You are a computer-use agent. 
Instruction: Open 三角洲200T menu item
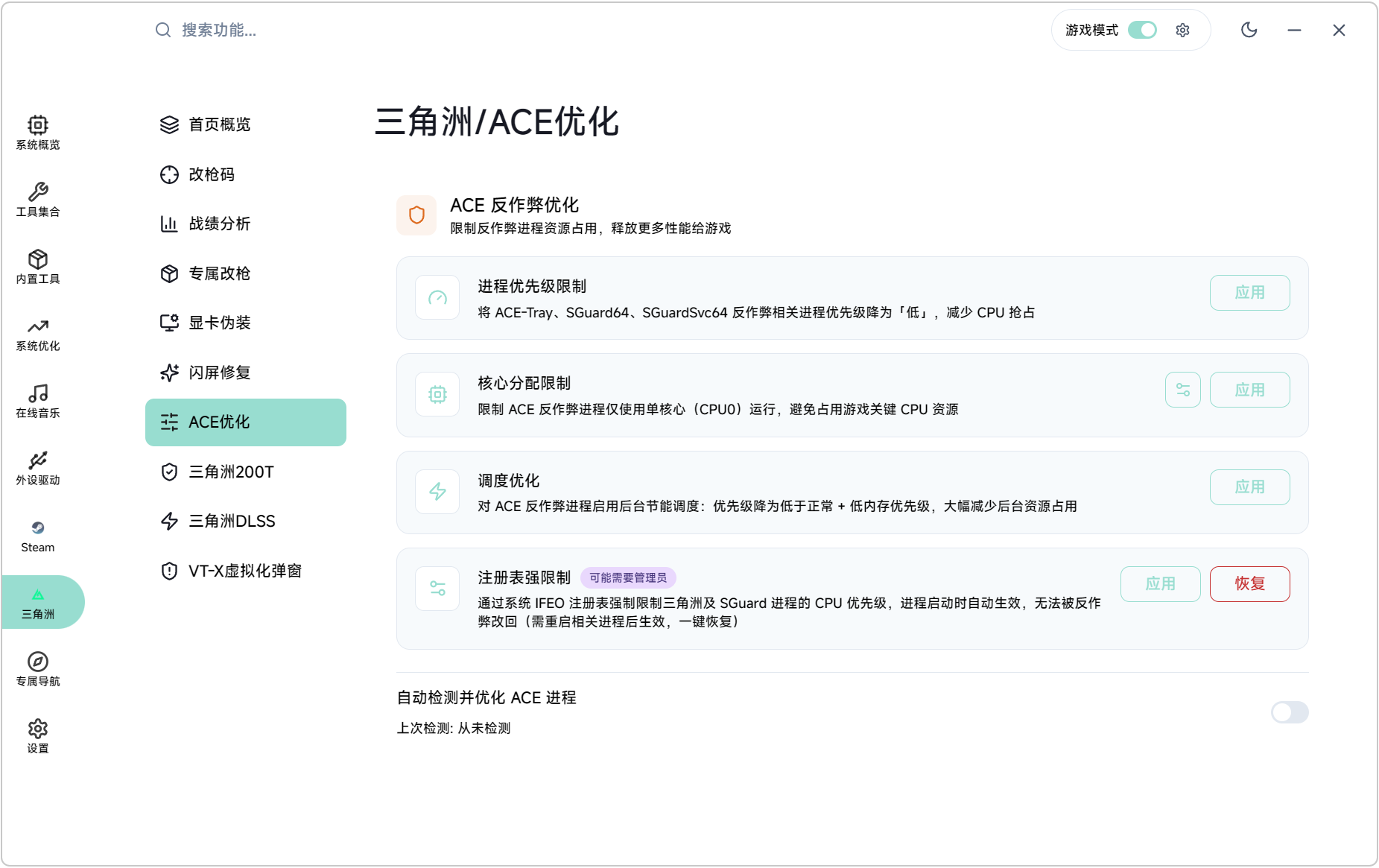coord(246,472)
